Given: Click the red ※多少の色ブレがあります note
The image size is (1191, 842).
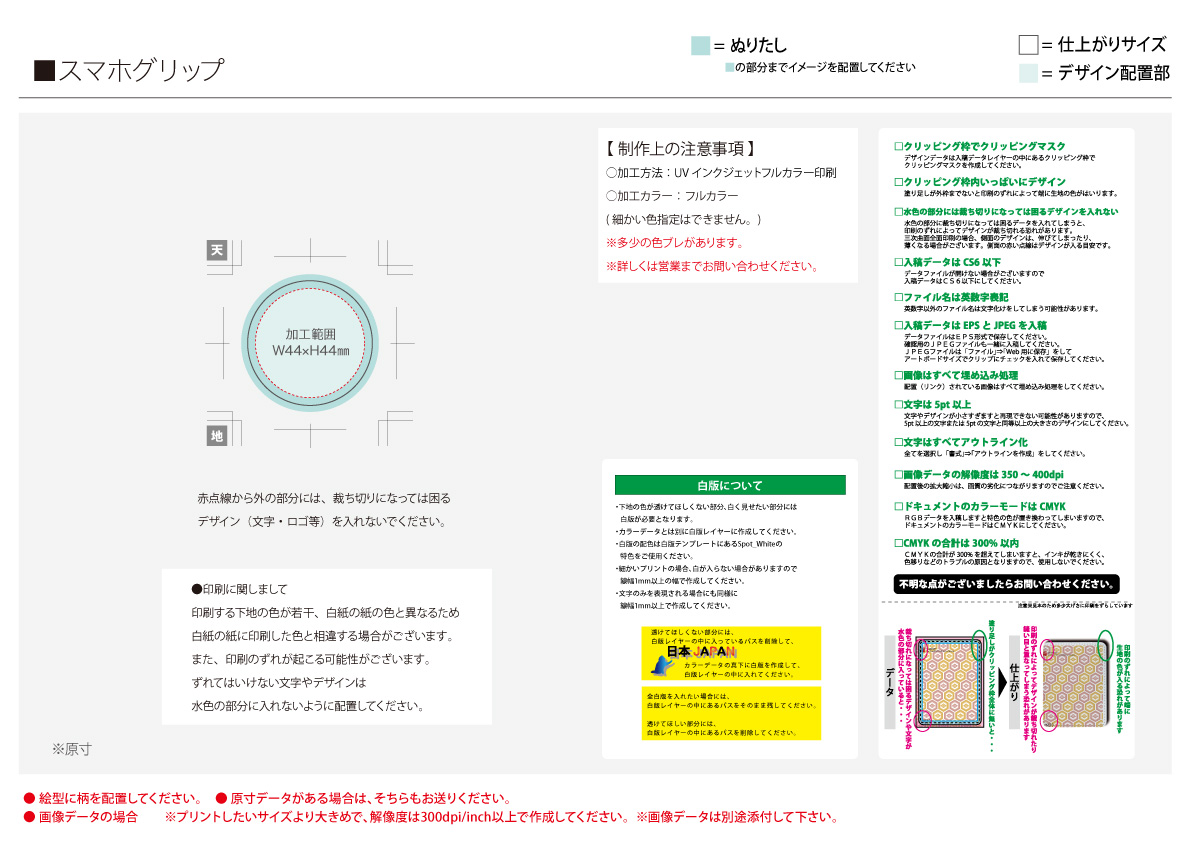Looking at the screenshot, I should pyautogui.click(x=675, y=243).
